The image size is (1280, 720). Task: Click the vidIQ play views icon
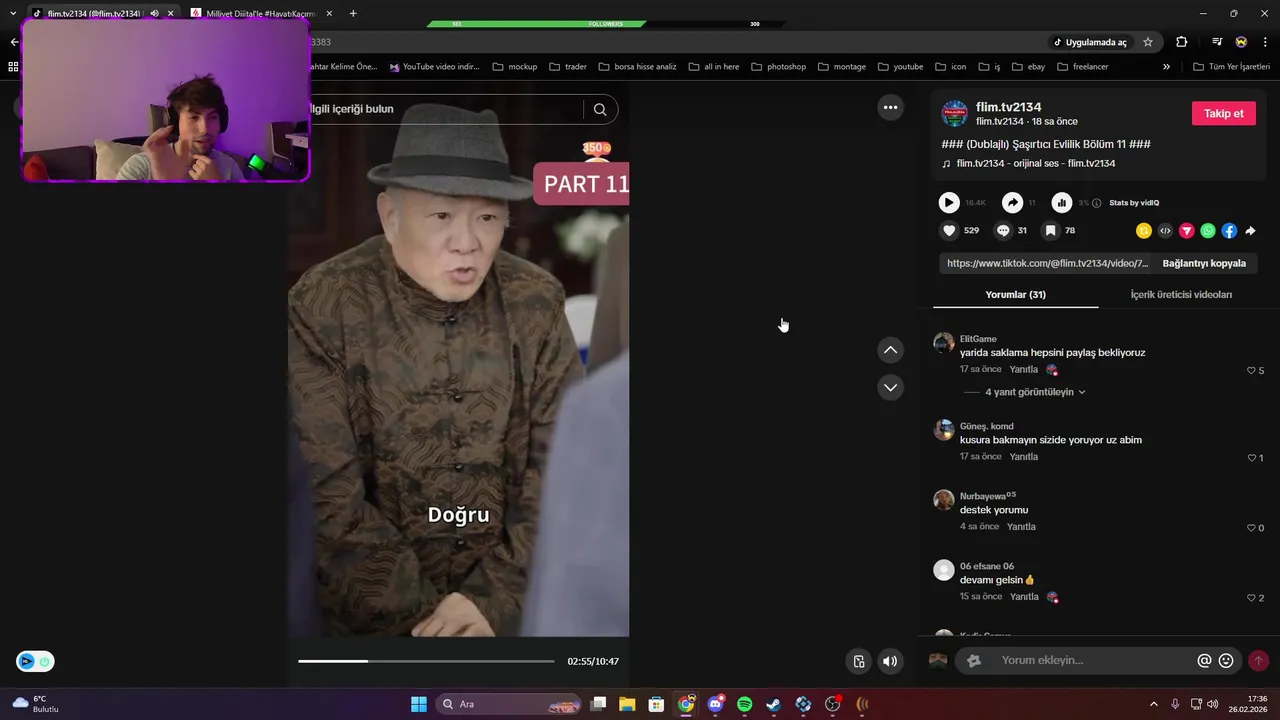(x=949, y=202)
